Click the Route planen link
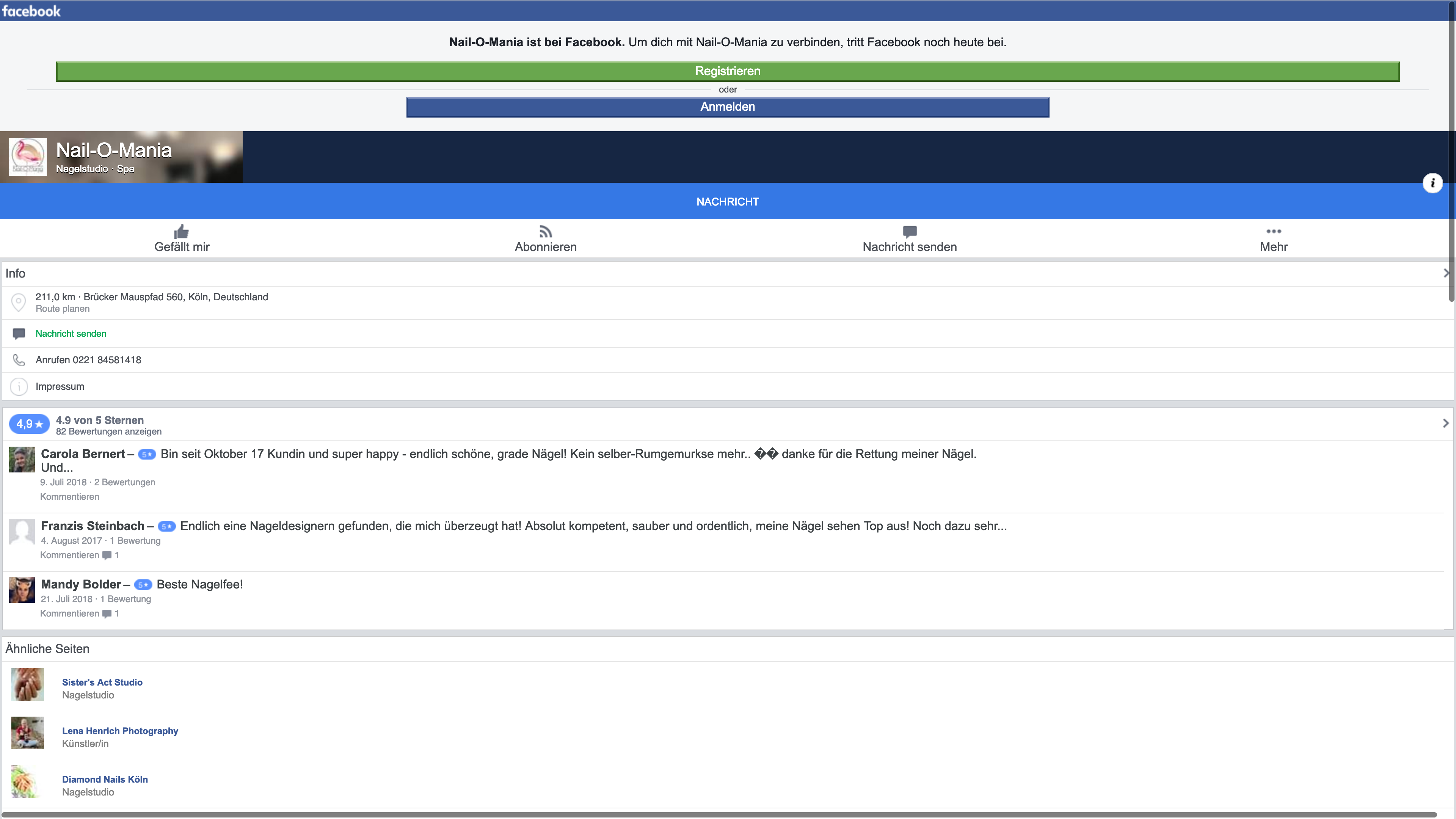 [x=62, y=309]
